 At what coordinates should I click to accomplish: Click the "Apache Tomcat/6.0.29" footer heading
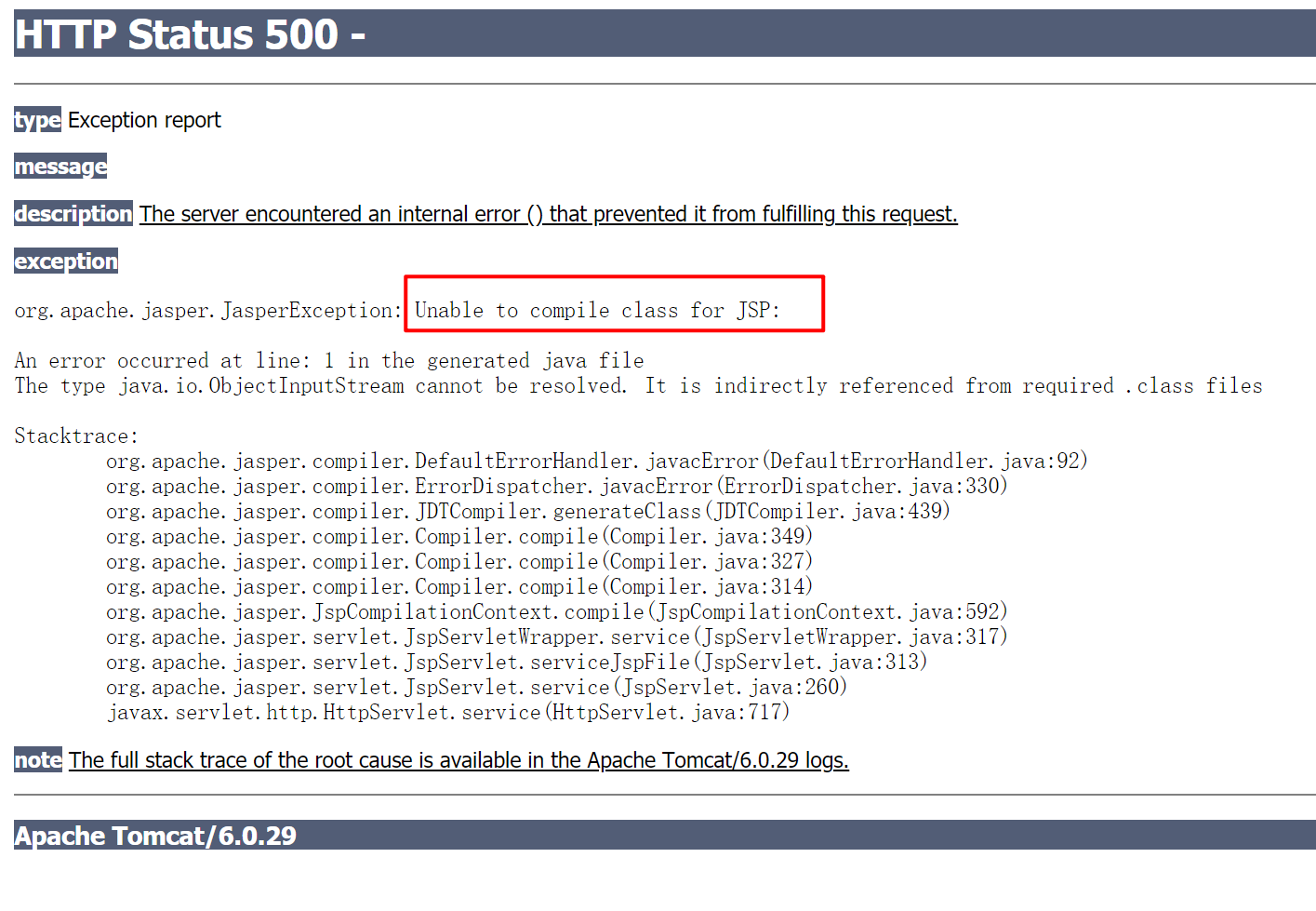[155, 836]
